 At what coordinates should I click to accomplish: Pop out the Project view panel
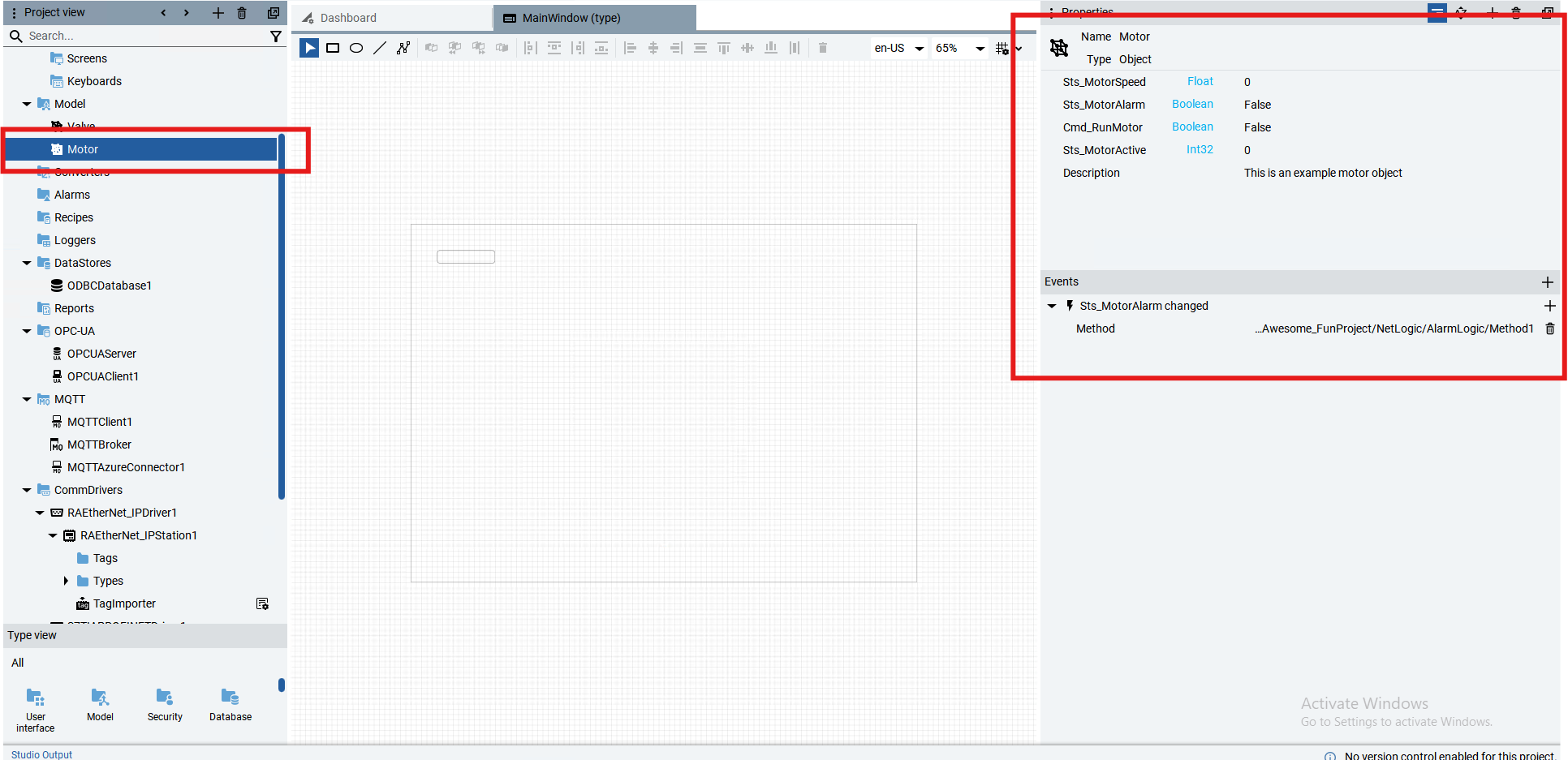(274, 12)
